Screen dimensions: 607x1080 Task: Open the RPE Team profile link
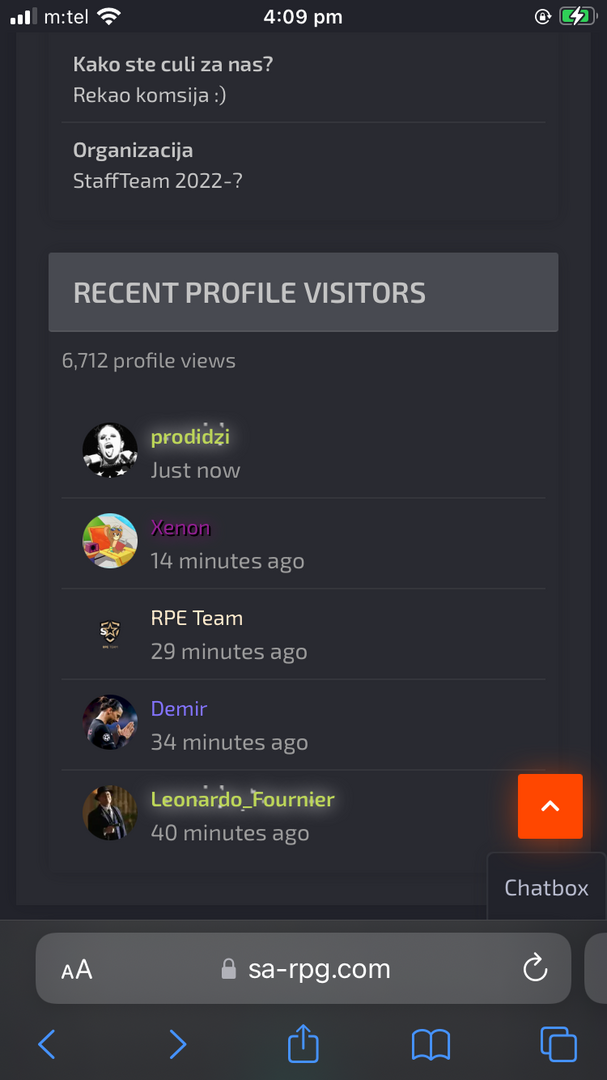197,618
